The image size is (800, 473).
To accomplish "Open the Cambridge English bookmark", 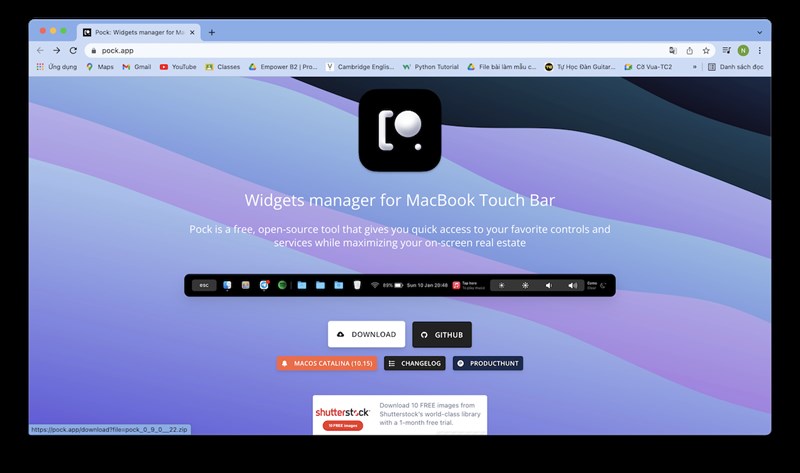I will tap(360, 67).
